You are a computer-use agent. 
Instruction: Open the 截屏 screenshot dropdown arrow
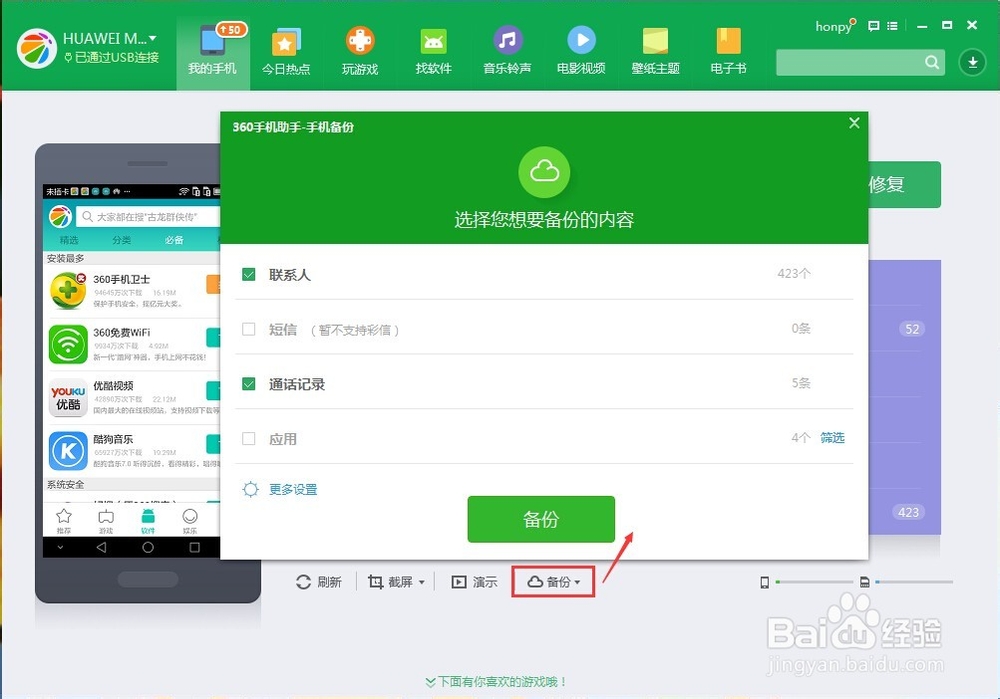(x=419, y=581)
